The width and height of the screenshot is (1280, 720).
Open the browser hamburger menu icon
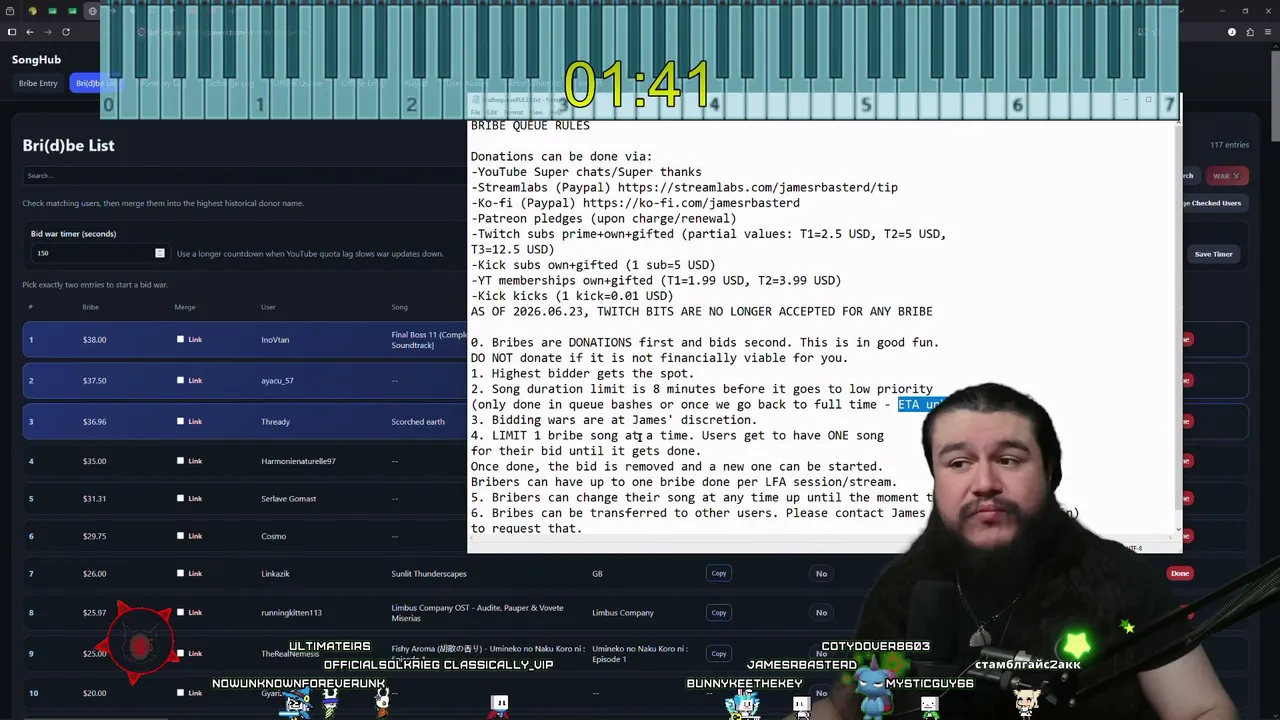coord(1268,32)
